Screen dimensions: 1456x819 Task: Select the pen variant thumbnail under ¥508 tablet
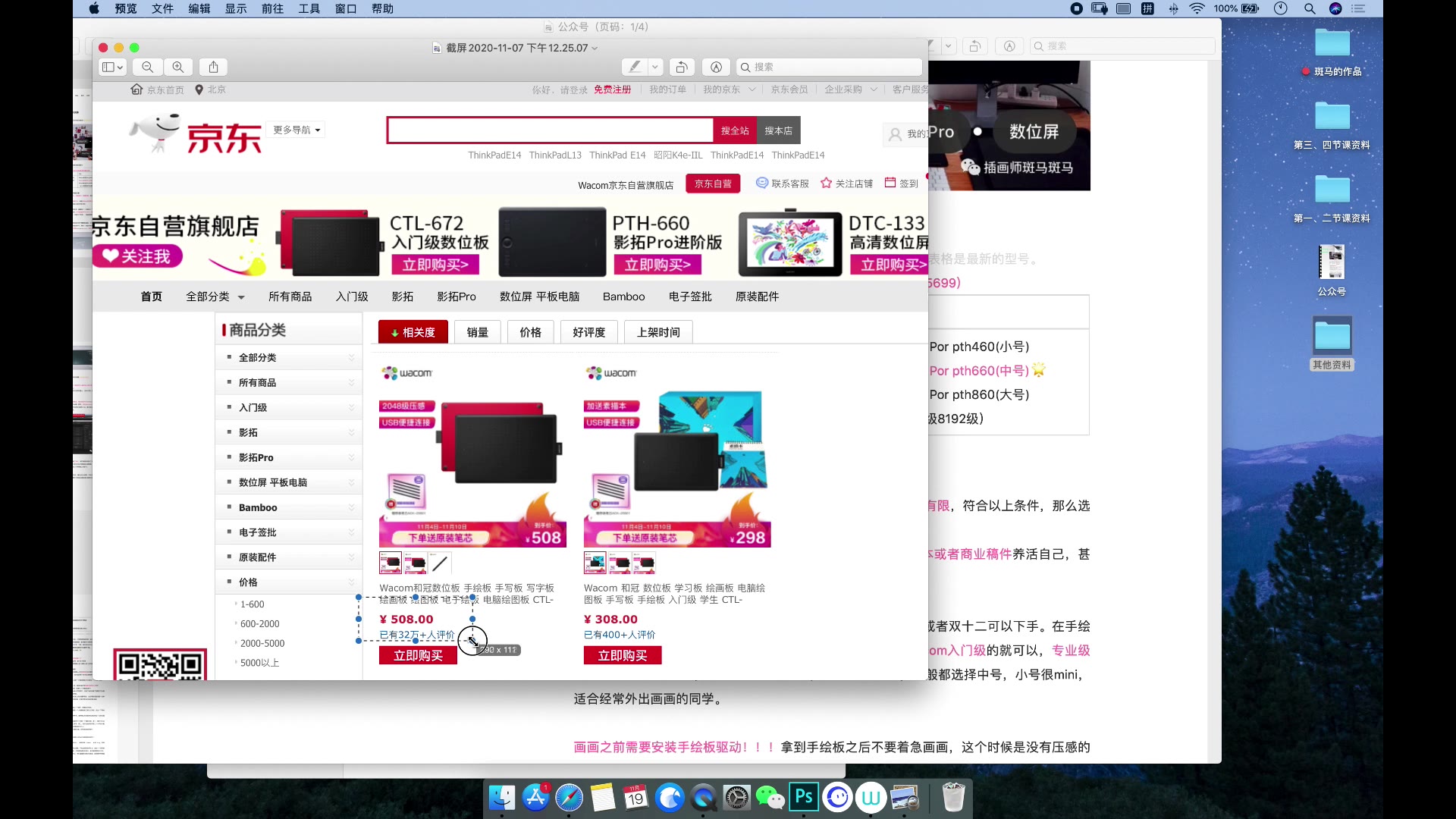click(440, 563)
